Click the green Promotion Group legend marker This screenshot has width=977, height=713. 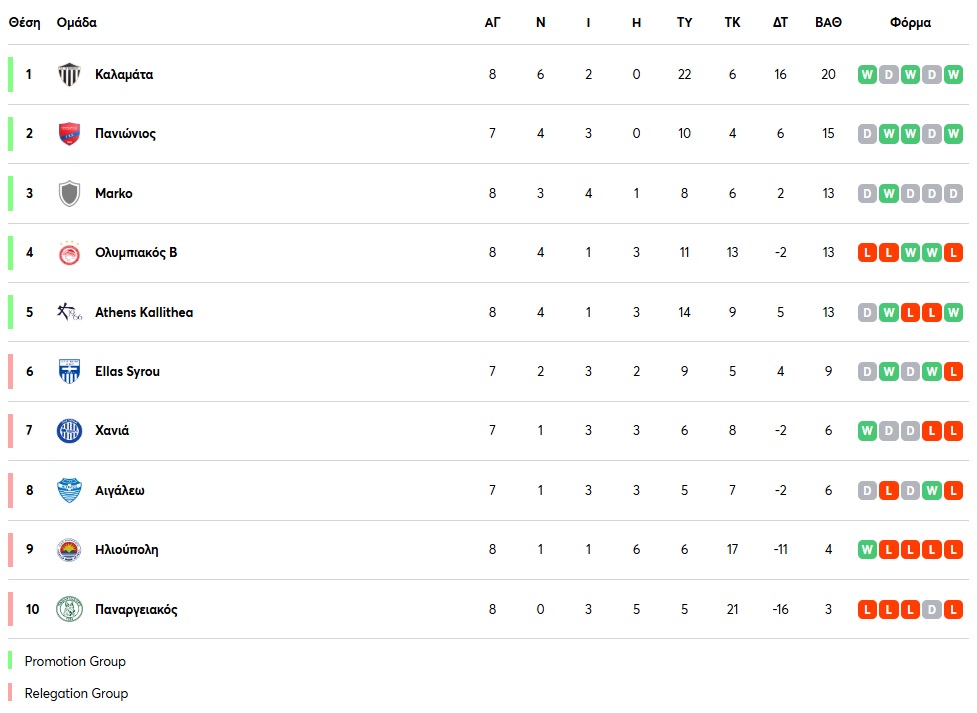10,661
